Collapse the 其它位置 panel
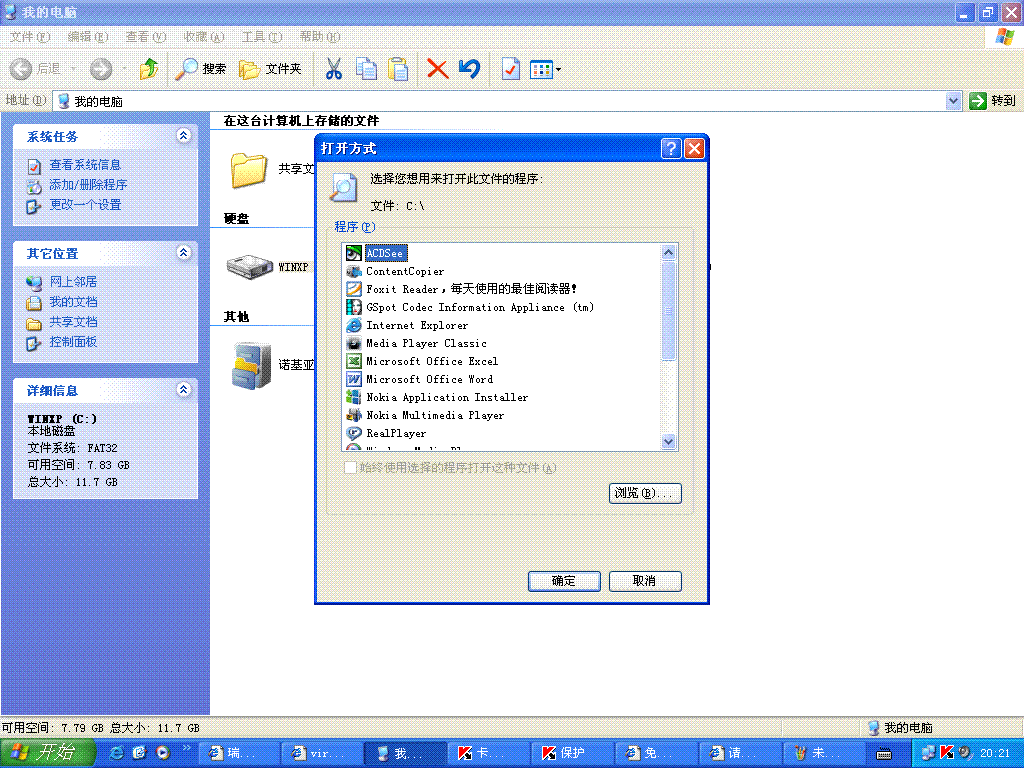The image size is (1024, 768). tap(184, 253)
